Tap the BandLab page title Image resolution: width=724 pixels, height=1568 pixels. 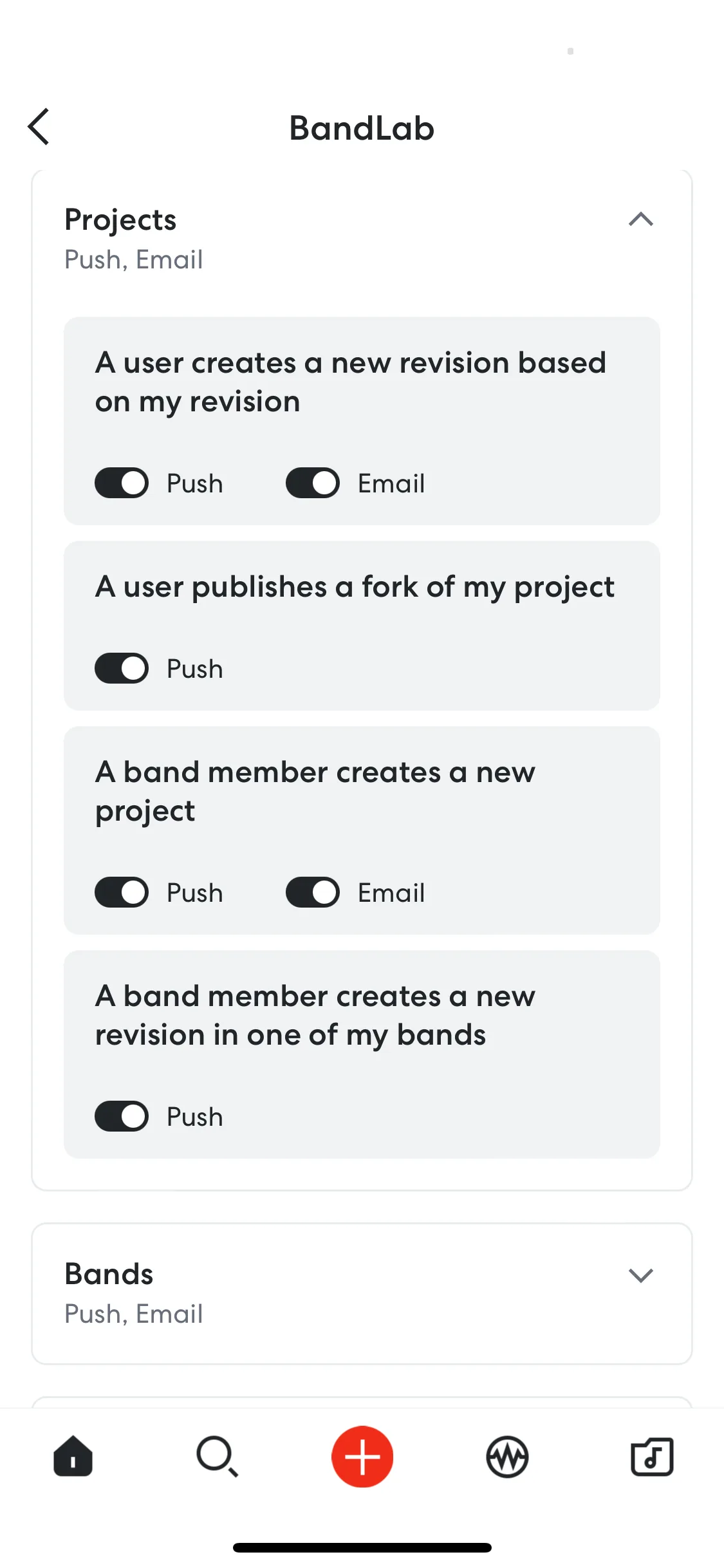click(362, 128)
